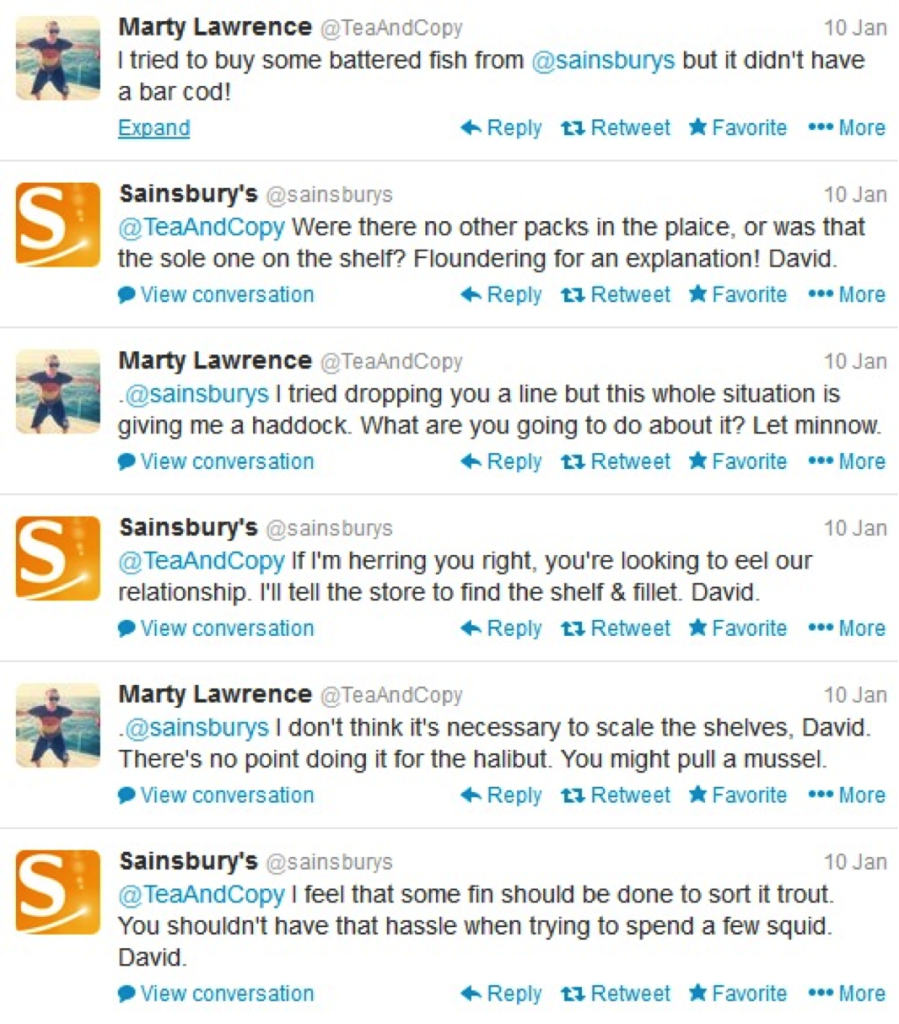Screen dimensions: 899x1024
Task: Retweet Marty's halibut and mussel tweet
Action: tap(616, 796)
